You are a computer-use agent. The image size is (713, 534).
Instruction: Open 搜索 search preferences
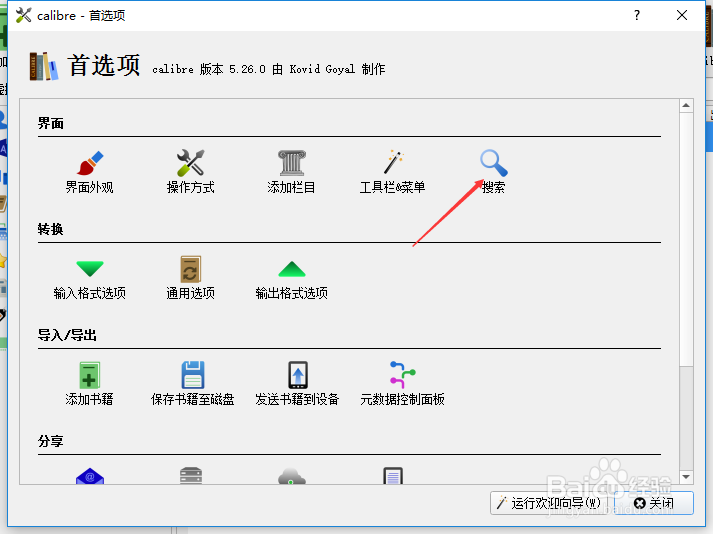[493, 171]
